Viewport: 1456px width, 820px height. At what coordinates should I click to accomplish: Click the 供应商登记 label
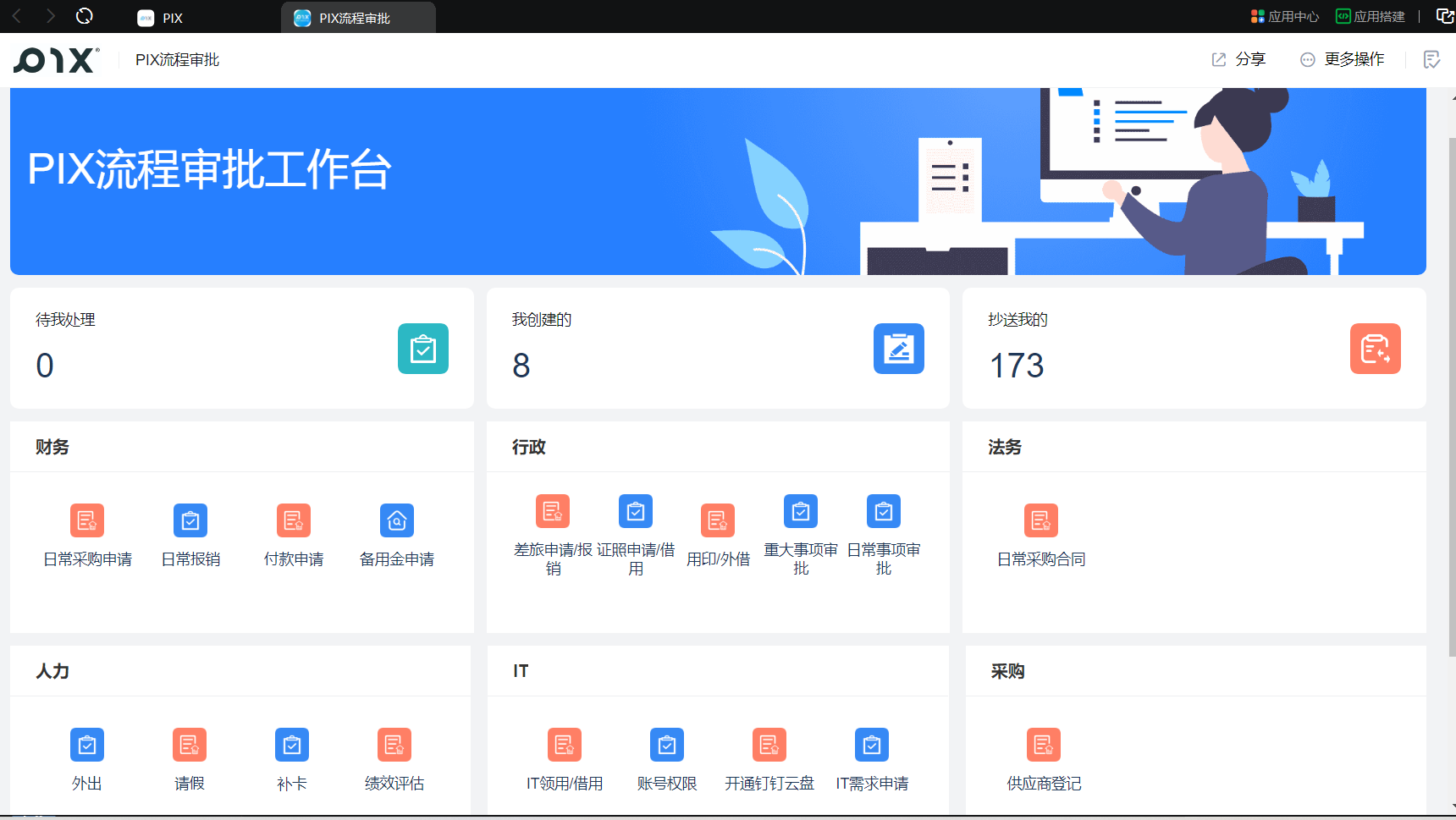click(x=1044, y=784)
